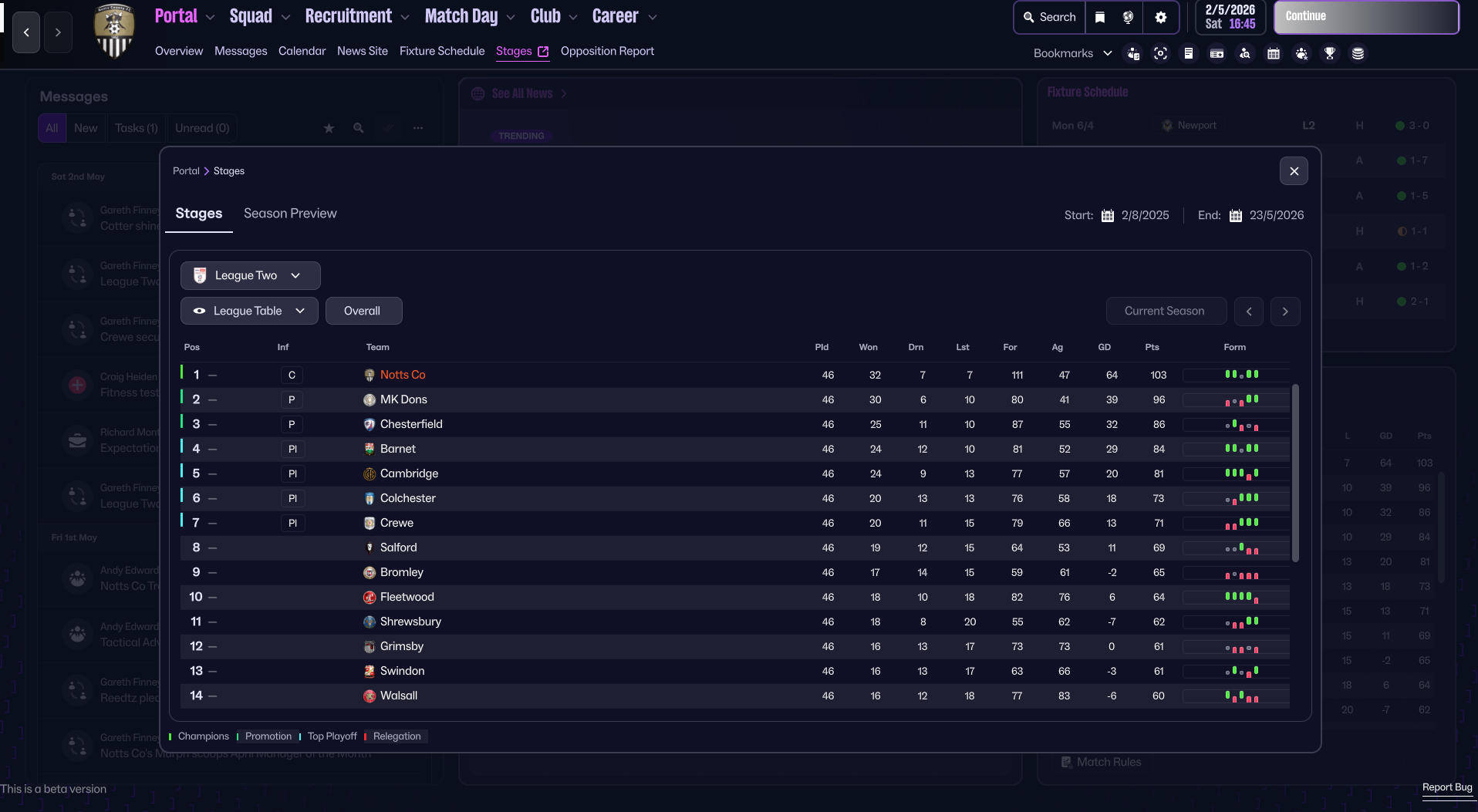Click the globe world icon
Image resolution: width=1478 pixels, height=812 pixels.
tap(1128, 17)
